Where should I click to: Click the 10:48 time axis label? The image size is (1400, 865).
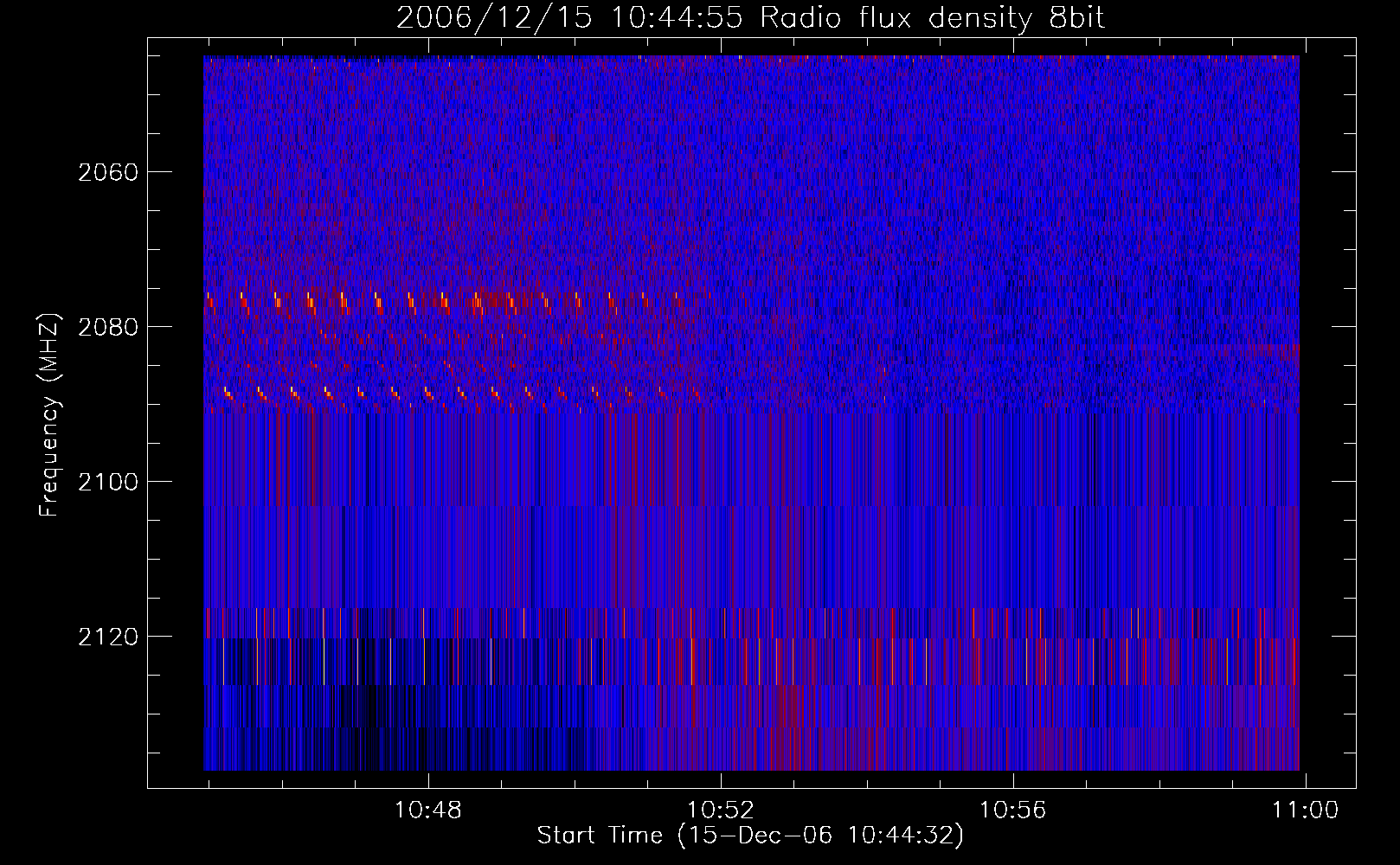coord(428,811)
